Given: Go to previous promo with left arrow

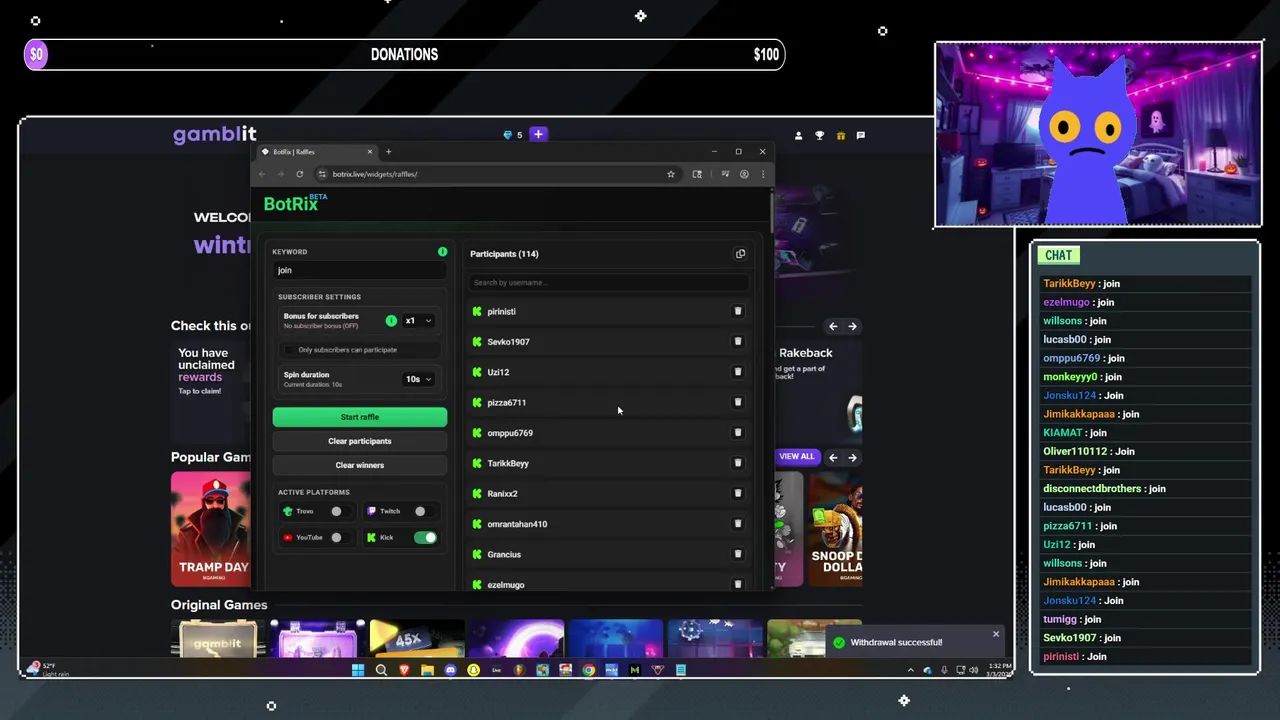Looking at the screenshot, I should (x=833, y=326).
